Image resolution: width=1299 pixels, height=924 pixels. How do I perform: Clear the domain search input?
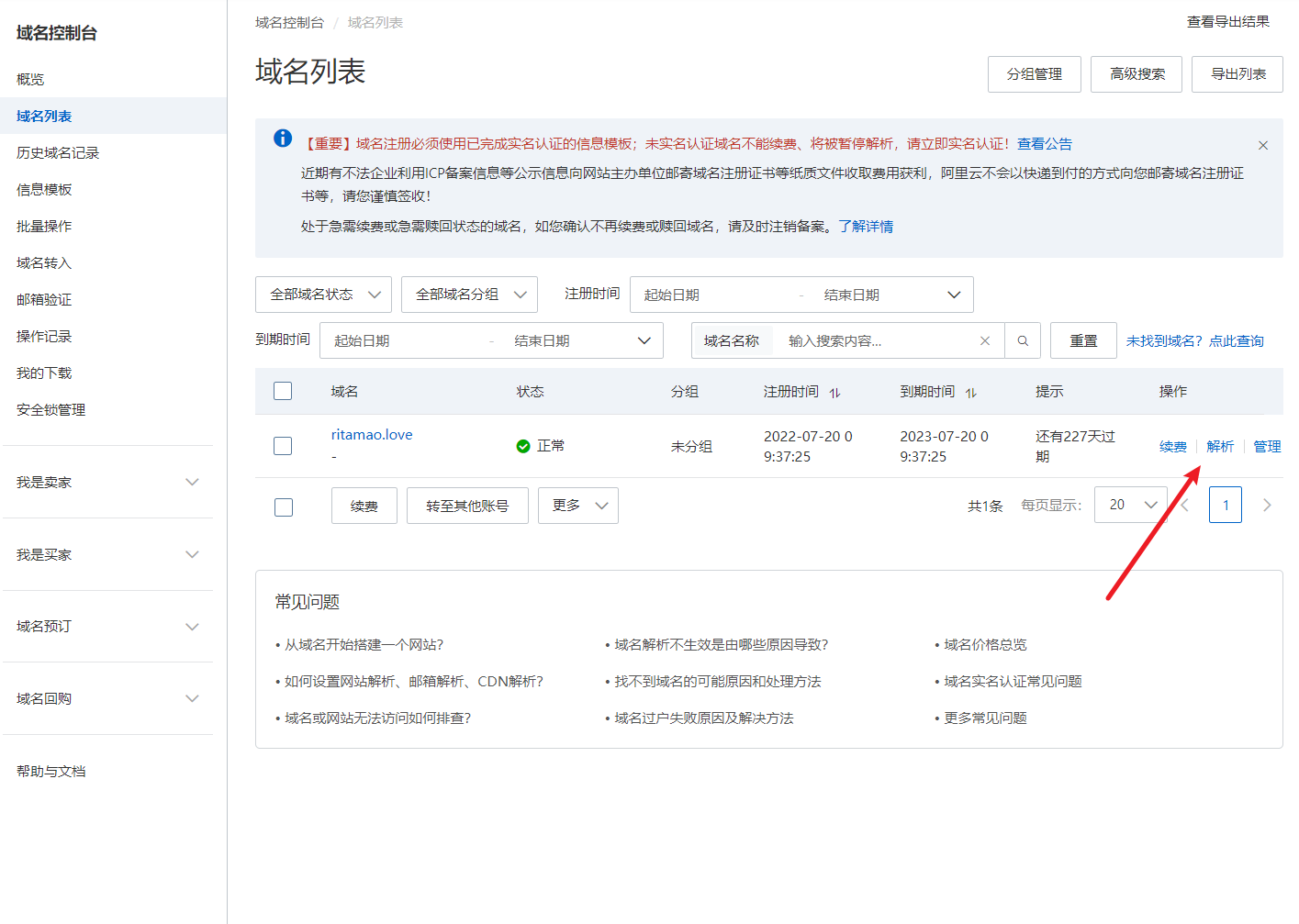click(985, 340)
